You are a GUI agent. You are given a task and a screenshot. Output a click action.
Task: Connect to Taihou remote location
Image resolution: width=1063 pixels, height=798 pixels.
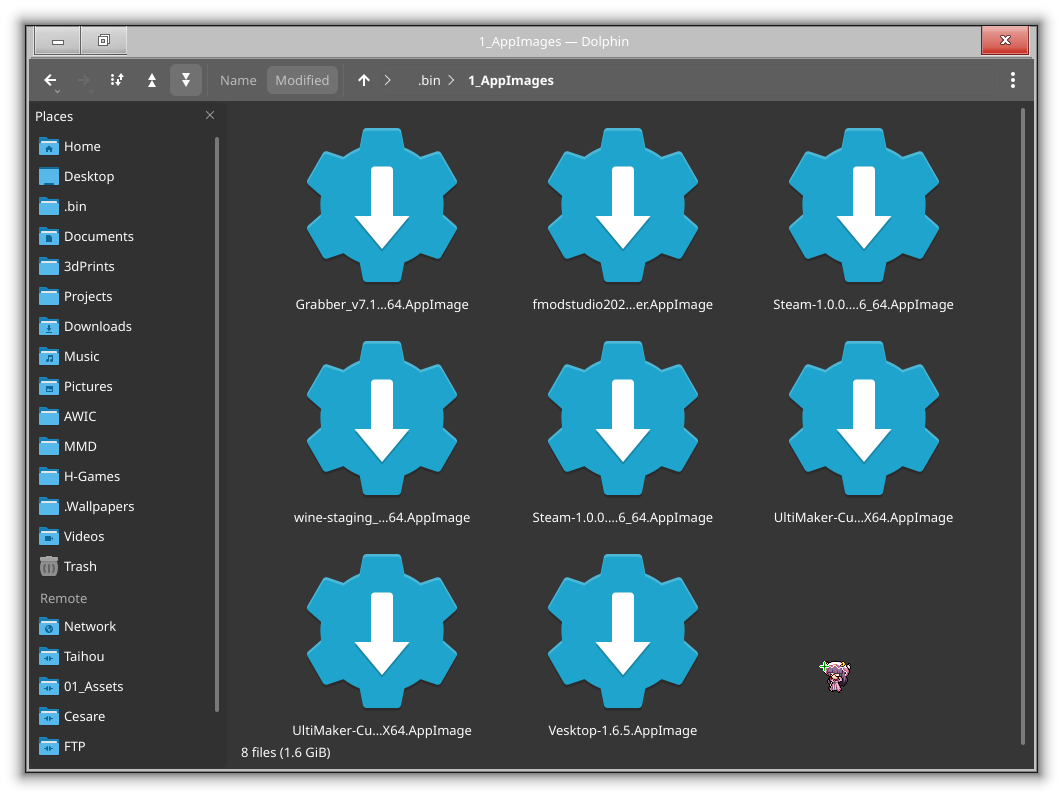pyautogui.click(x=126, y=656)
